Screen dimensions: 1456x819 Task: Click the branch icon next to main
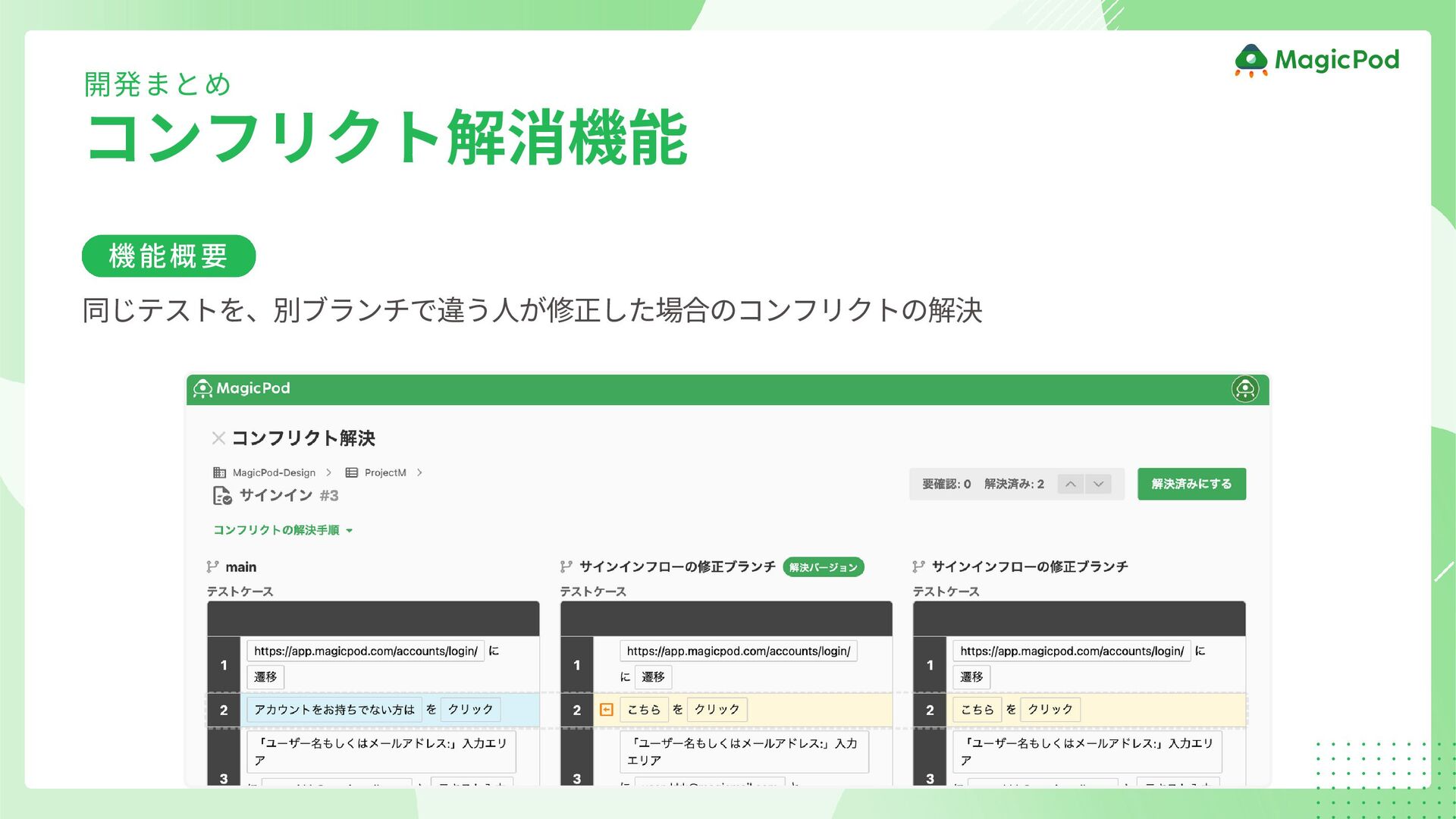(x=212, y=566)
